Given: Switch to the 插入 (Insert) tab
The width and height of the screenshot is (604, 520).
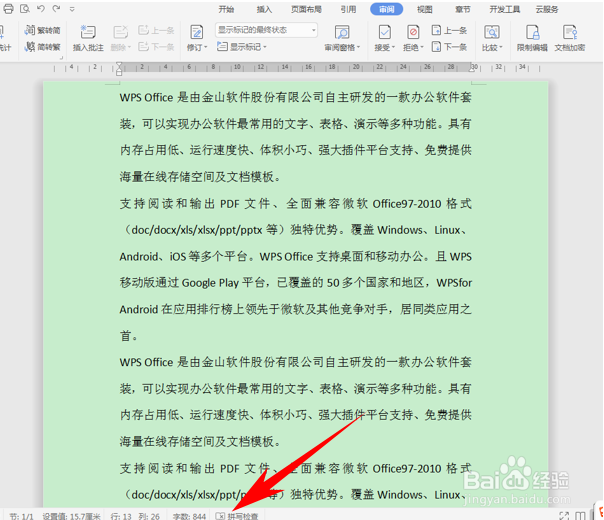Looking at the screenshot, I should click(x=264, y=9).
